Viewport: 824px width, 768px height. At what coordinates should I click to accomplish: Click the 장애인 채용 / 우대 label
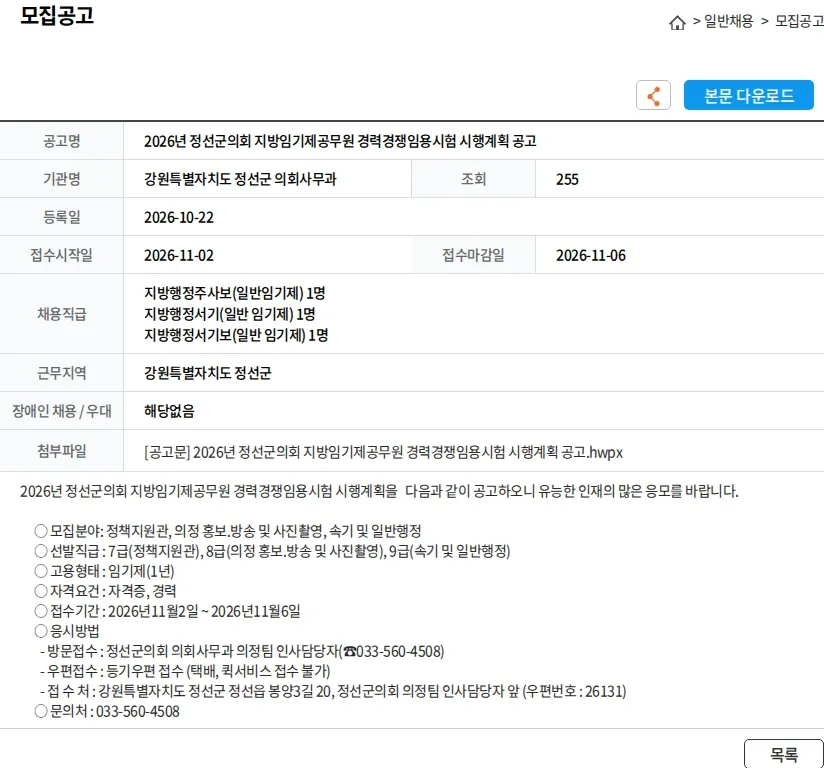61,411
